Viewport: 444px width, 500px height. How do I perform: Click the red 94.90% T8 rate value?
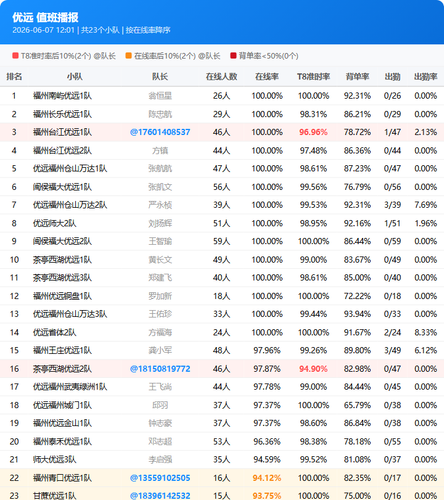[313, 369]
